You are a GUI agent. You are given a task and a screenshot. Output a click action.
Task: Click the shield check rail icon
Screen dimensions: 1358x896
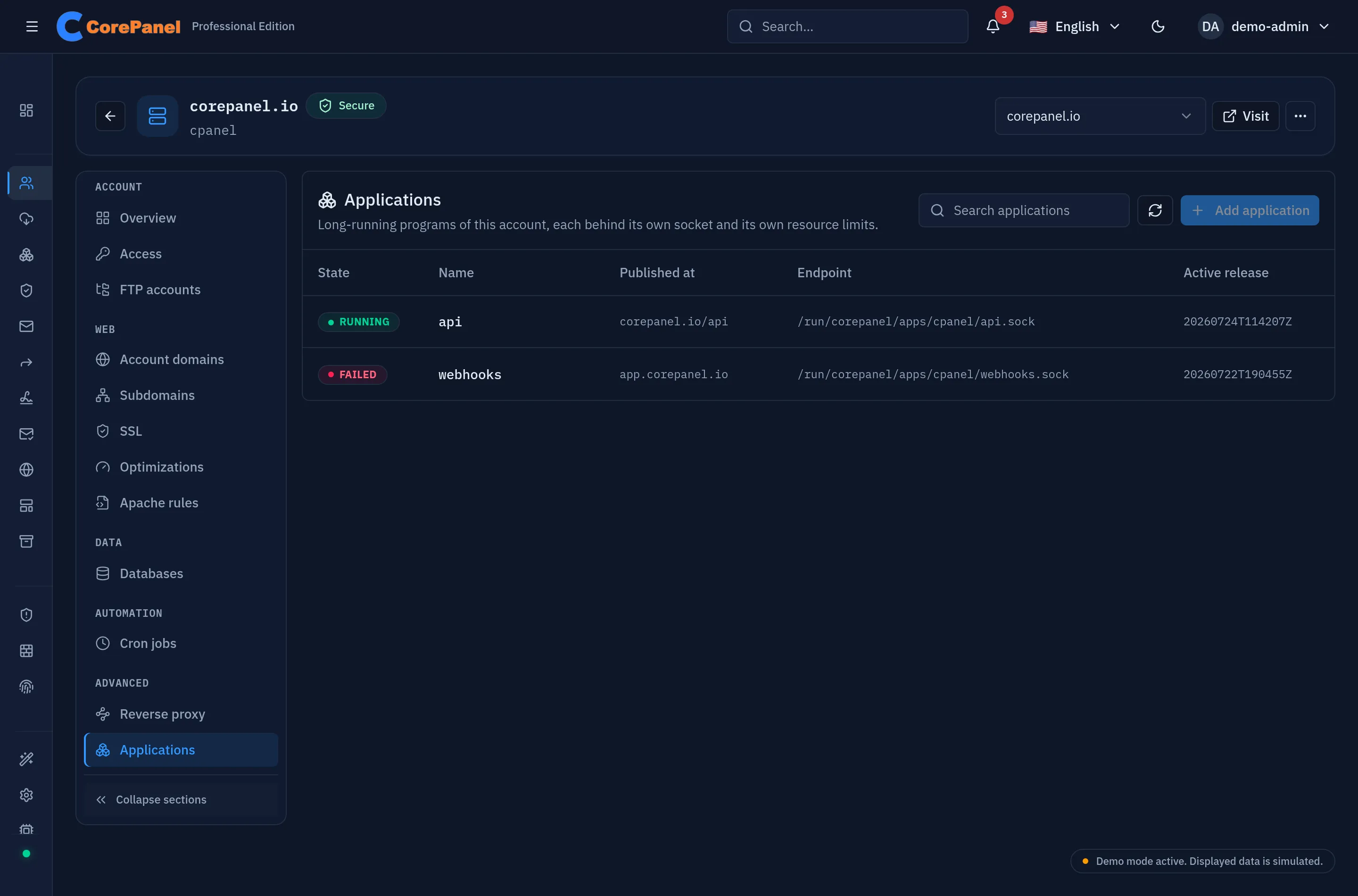(x=26, y=290)
